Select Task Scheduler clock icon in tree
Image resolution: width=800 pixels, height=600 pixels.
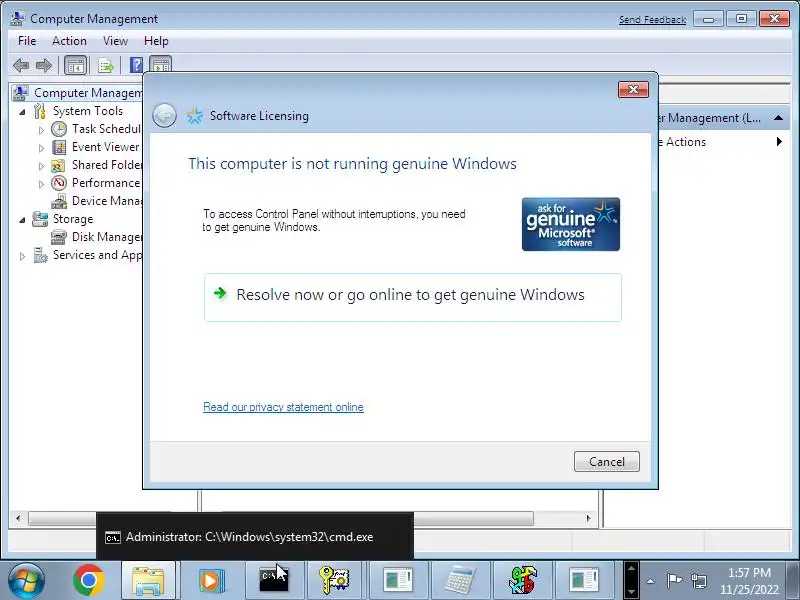[x=59, y=129]
